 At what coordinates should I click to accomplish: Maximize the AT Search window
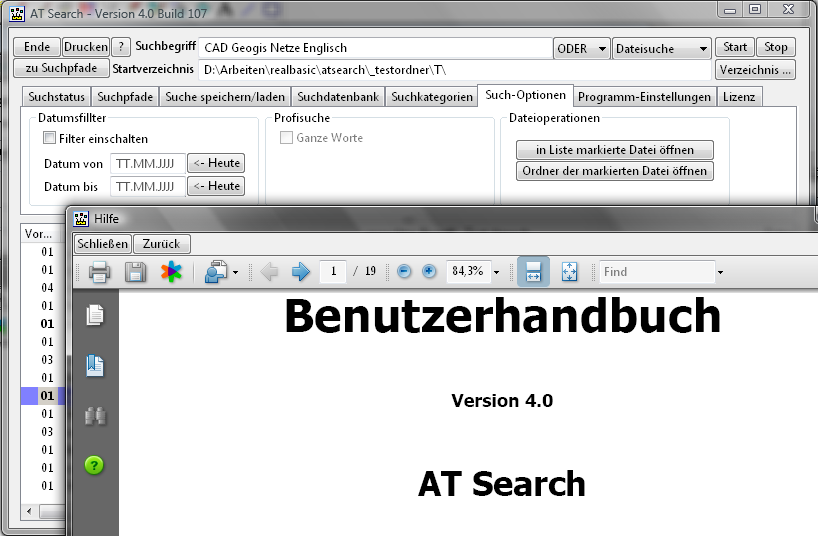(x=755, y=9)
